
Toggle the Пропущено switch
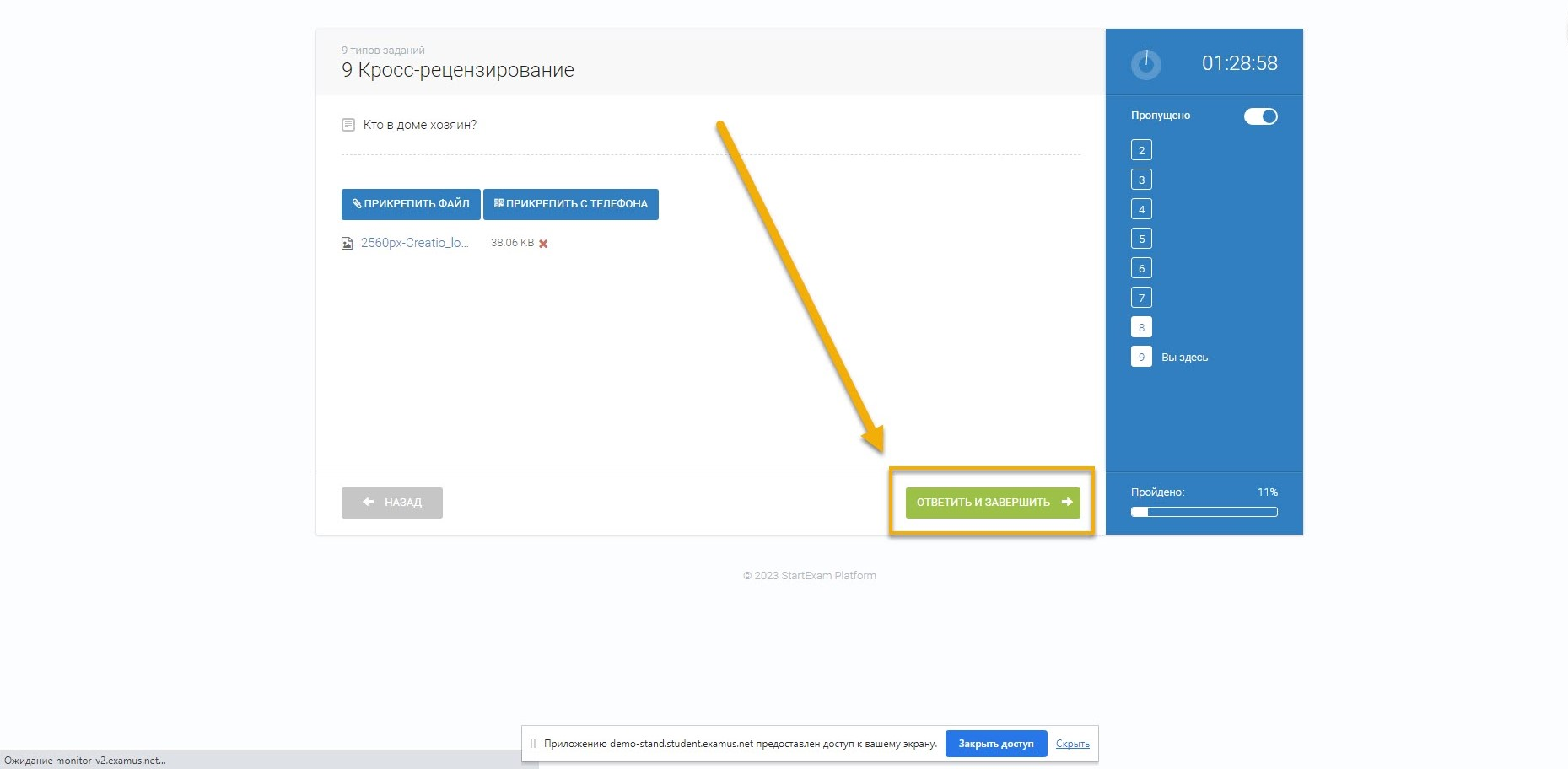coord(1260,116)
